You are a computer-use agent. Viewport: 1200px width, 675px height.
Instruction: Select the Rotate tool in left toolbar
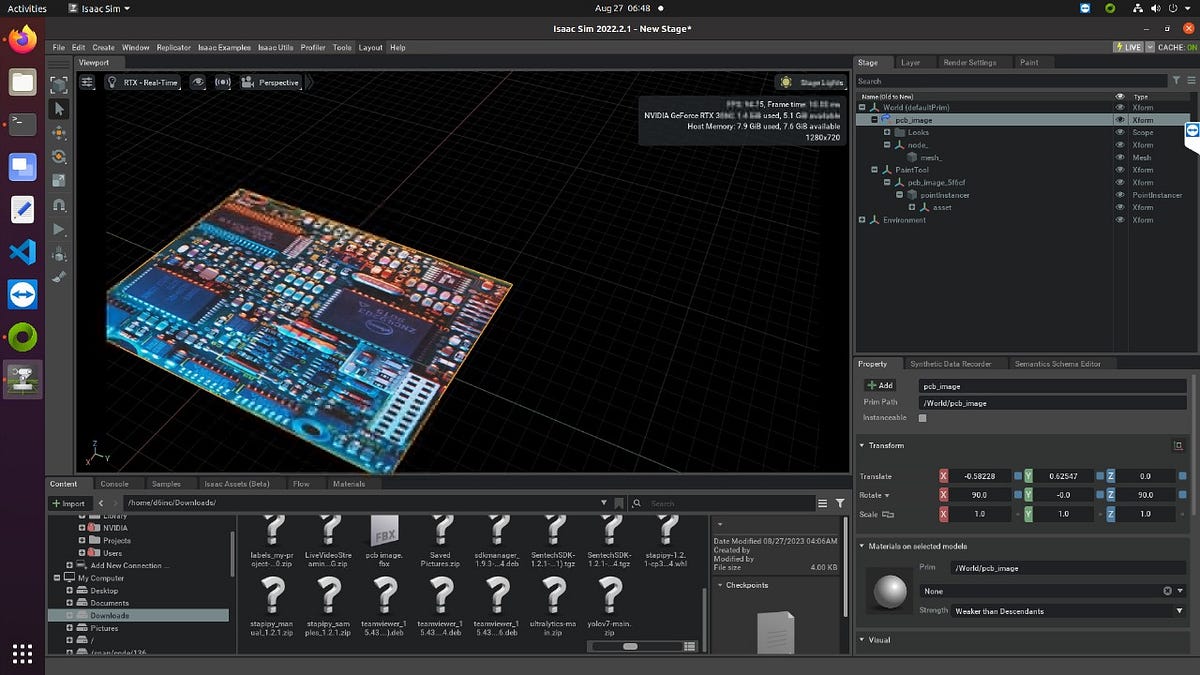pyautogui.click(x=59, y=157)
